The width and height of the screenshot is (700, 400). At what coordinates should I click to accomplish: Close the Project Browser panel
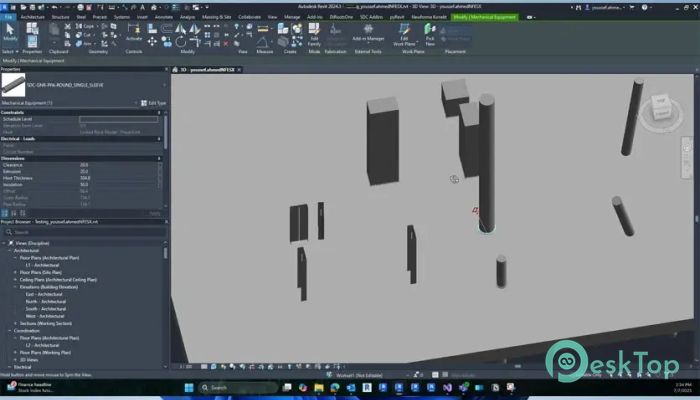pos(167,222)
